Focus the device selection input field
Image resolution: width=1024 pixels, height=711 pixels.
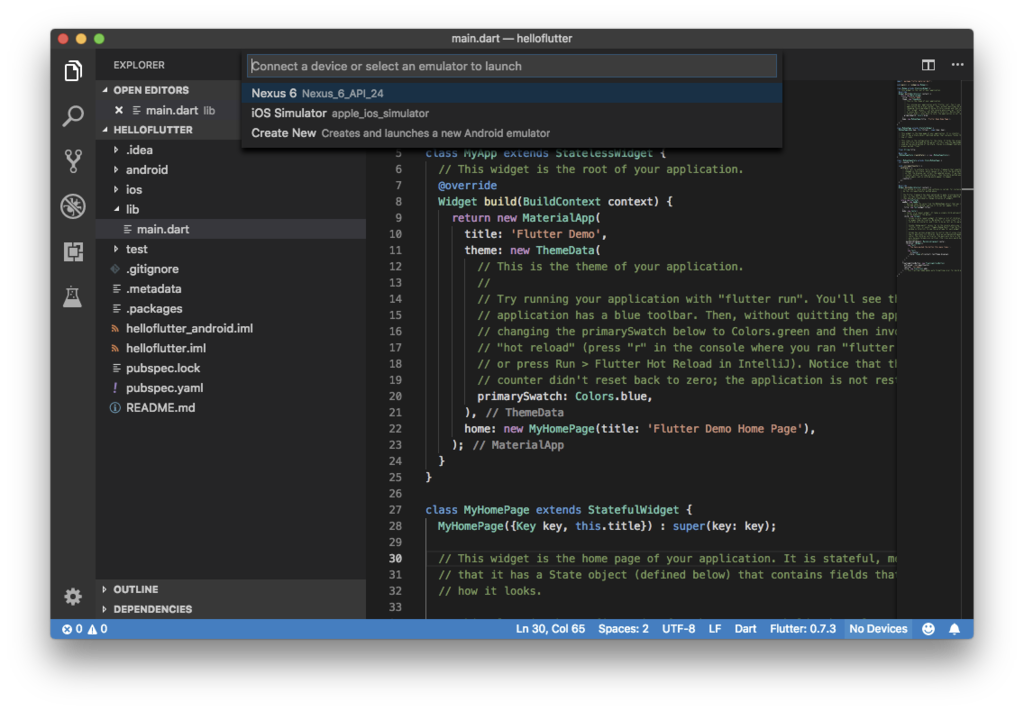click(512, 66)
